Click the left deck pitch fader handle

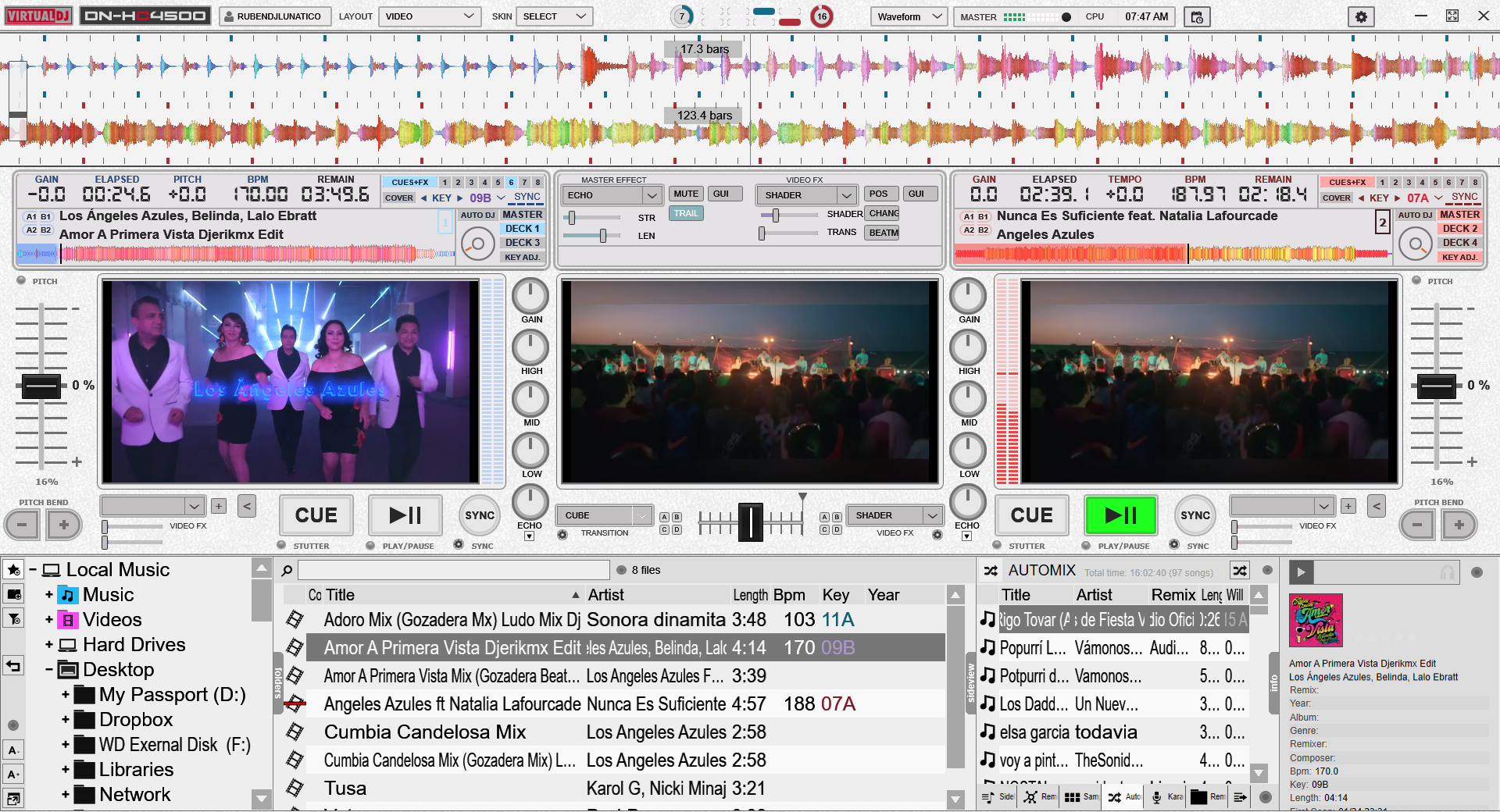point(41,386)
